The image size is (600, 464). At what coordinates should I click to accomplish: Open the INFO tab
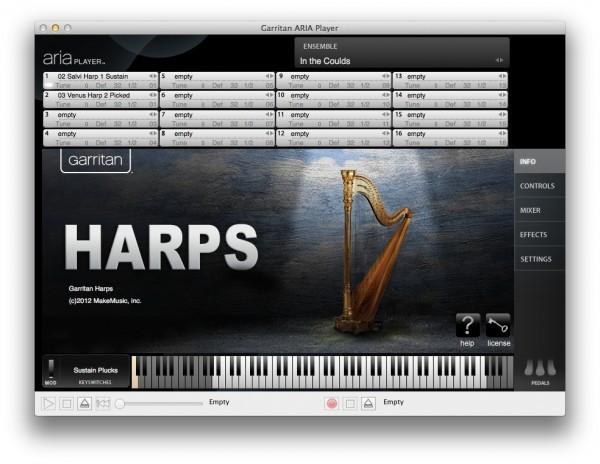[540, 161]
